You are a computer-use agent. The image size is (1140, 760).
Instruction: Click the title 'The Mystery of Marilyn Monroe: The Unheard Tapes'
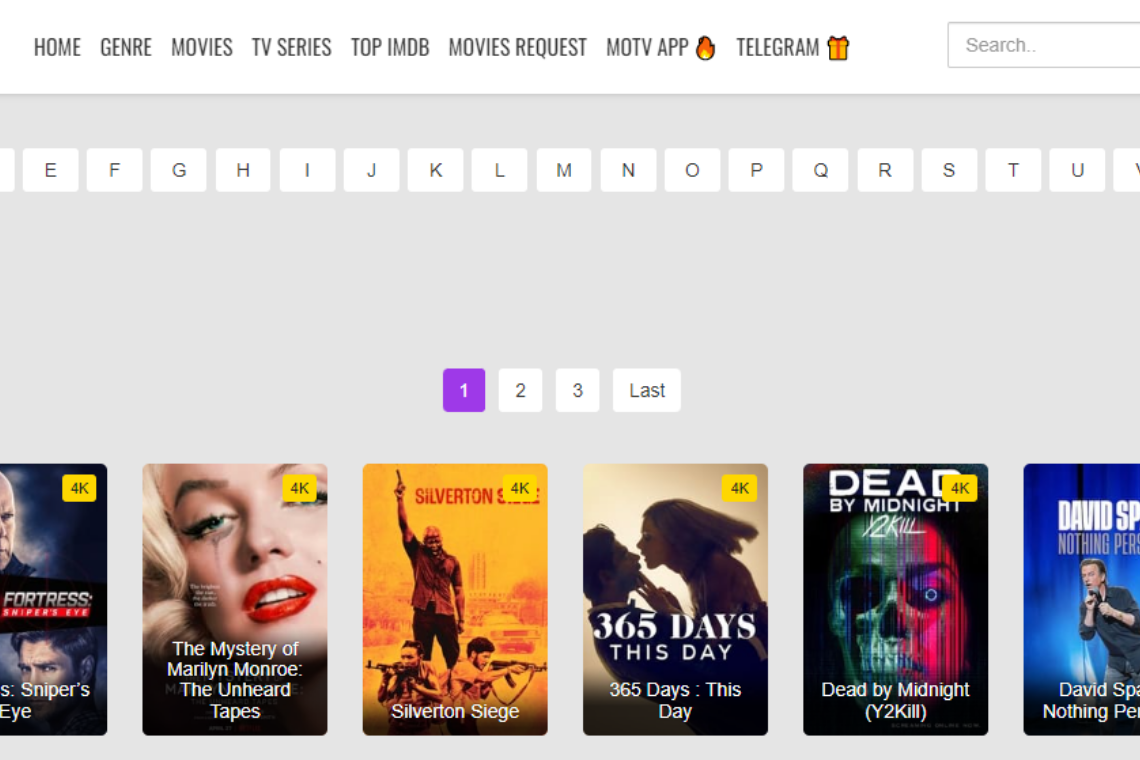pos(235,680)
